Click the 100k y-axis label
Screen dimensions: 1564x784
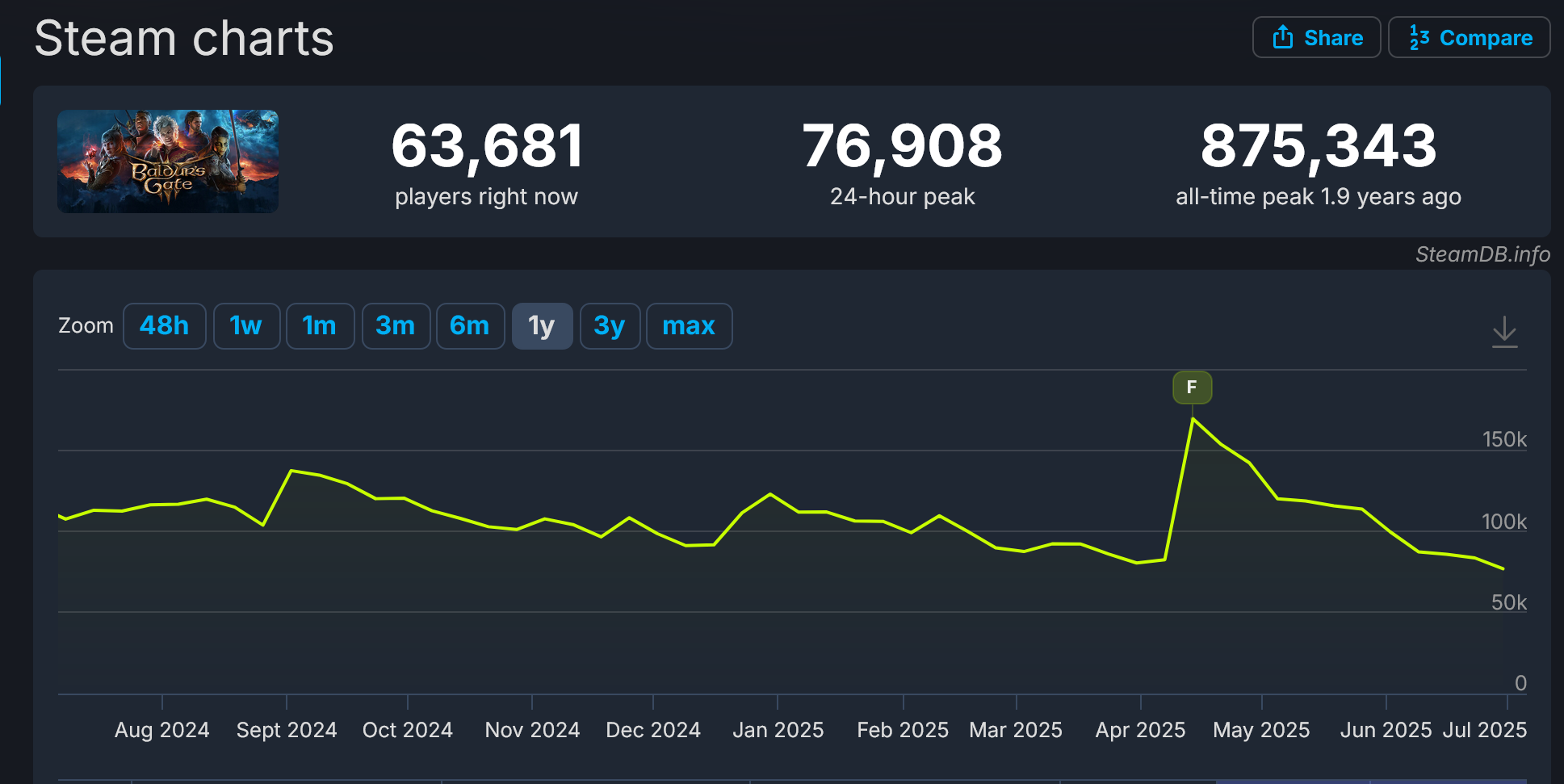pos(1504,522)
